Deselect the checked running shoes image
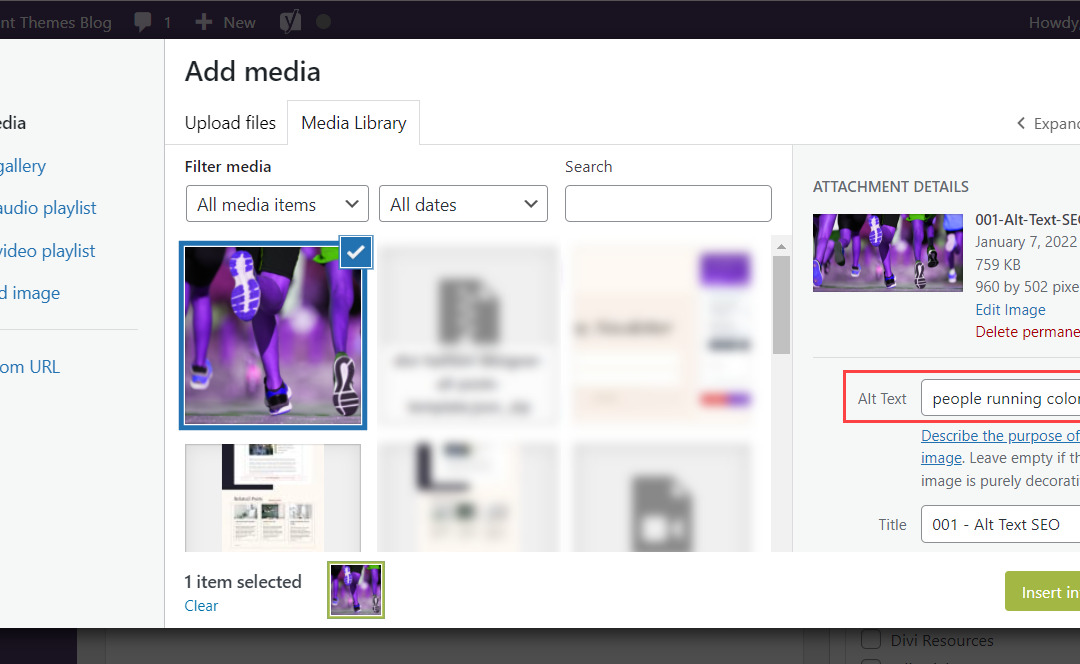 click(x=356, y=254)
